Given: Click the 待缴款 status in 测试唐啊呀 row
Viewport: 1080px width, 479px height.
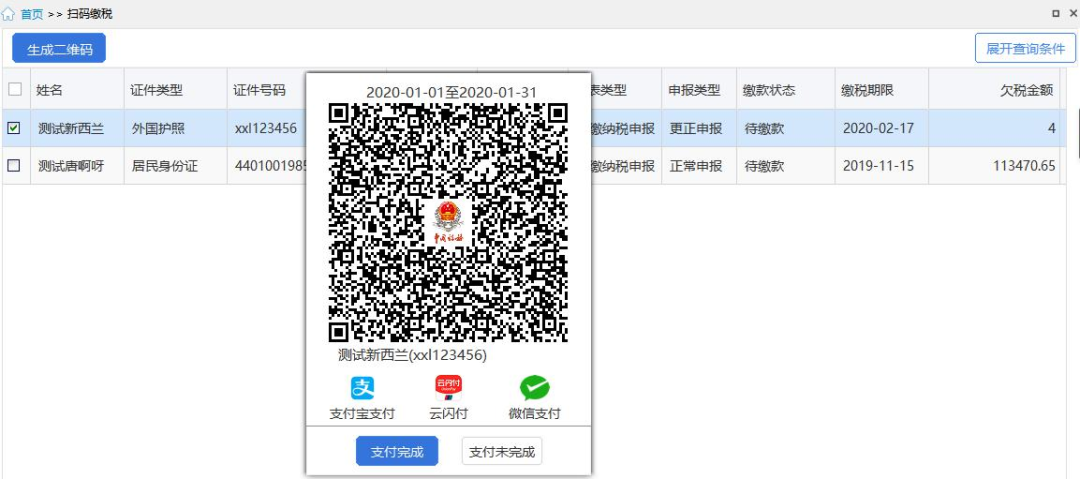Looking at the screenshot, I should click(x=786, y=165).
